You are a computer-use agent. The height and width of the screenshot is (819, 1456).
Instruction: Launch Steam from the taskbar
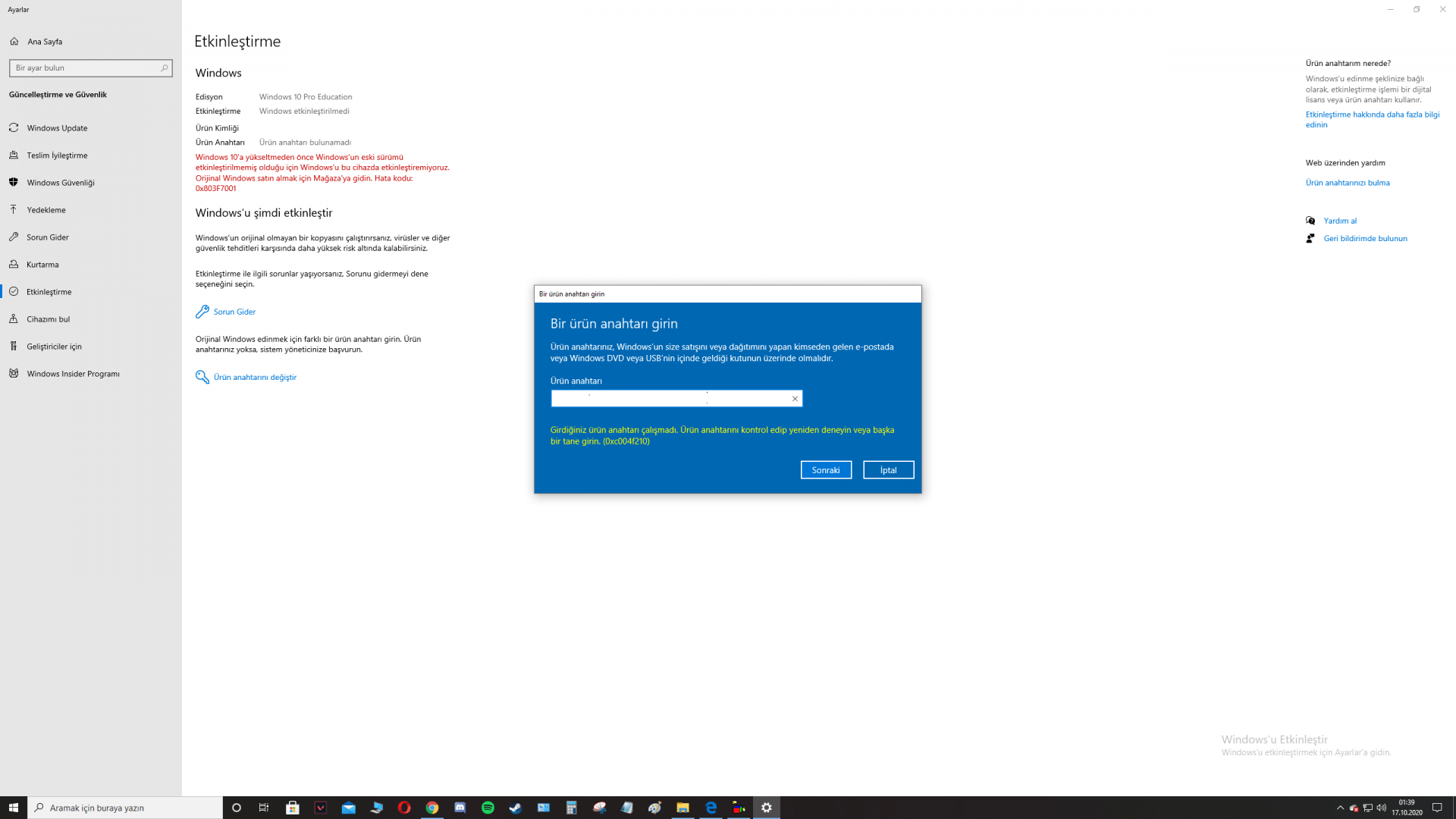pyautogui.click(x=516, y=808)
